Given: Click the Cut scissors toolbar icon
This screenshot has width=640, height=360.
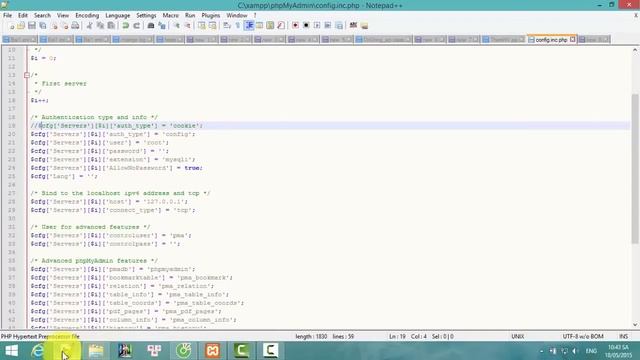Looking at the screenshot, I should tap(89, 26).
